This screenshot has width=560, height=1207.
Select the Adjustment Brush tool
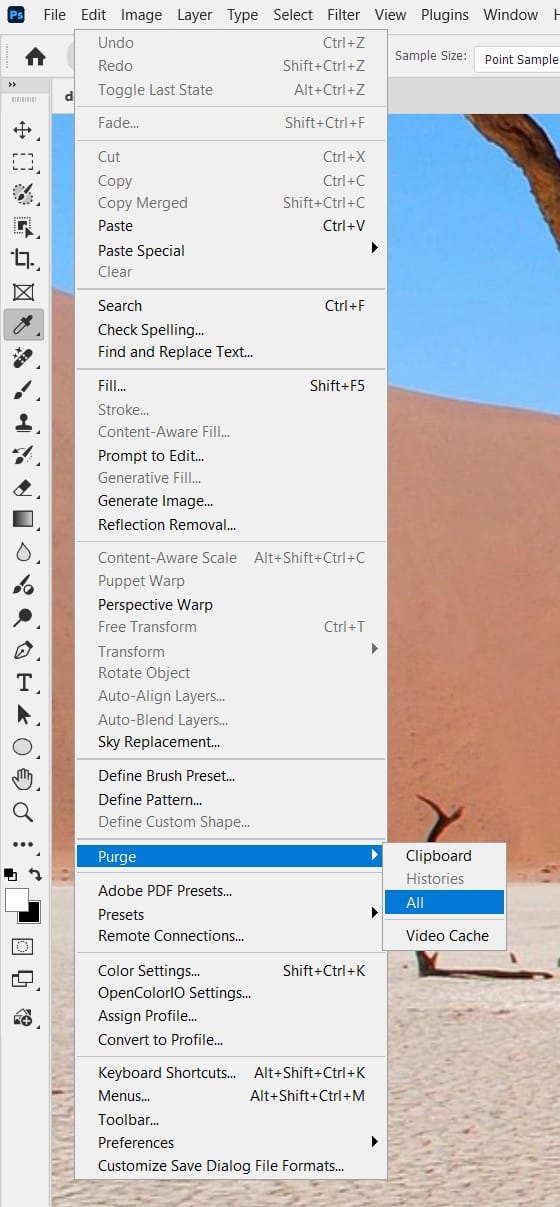23,585
